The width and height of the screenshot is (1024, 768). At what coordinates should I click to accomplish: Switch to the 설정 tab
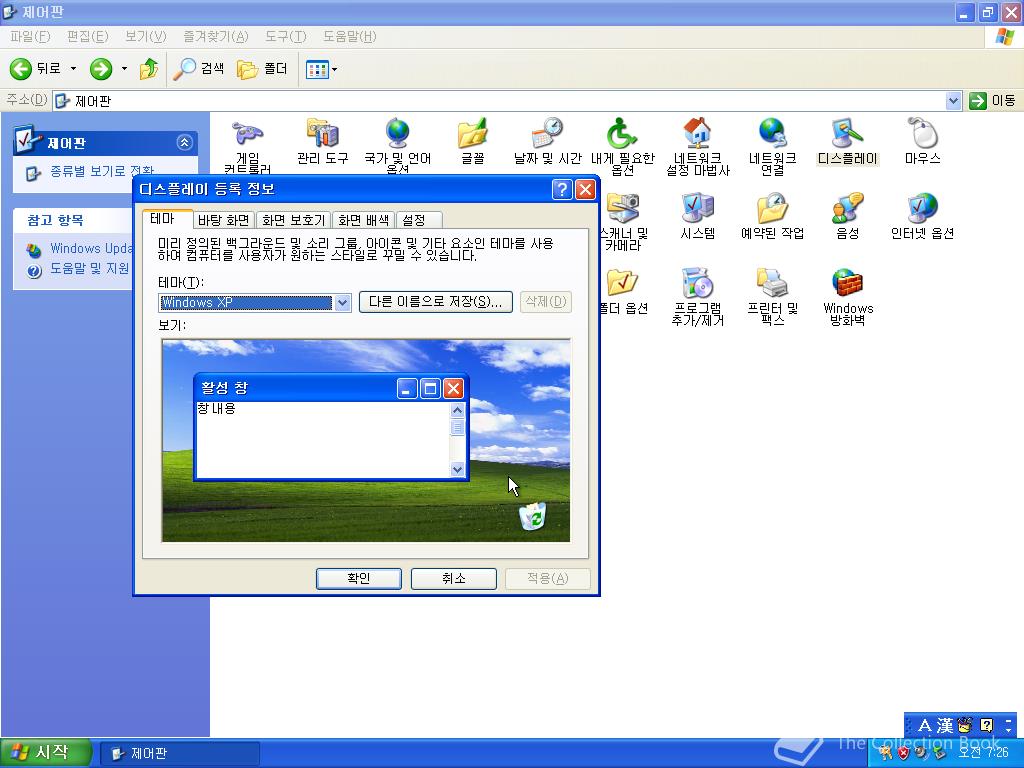coord(418,220)
